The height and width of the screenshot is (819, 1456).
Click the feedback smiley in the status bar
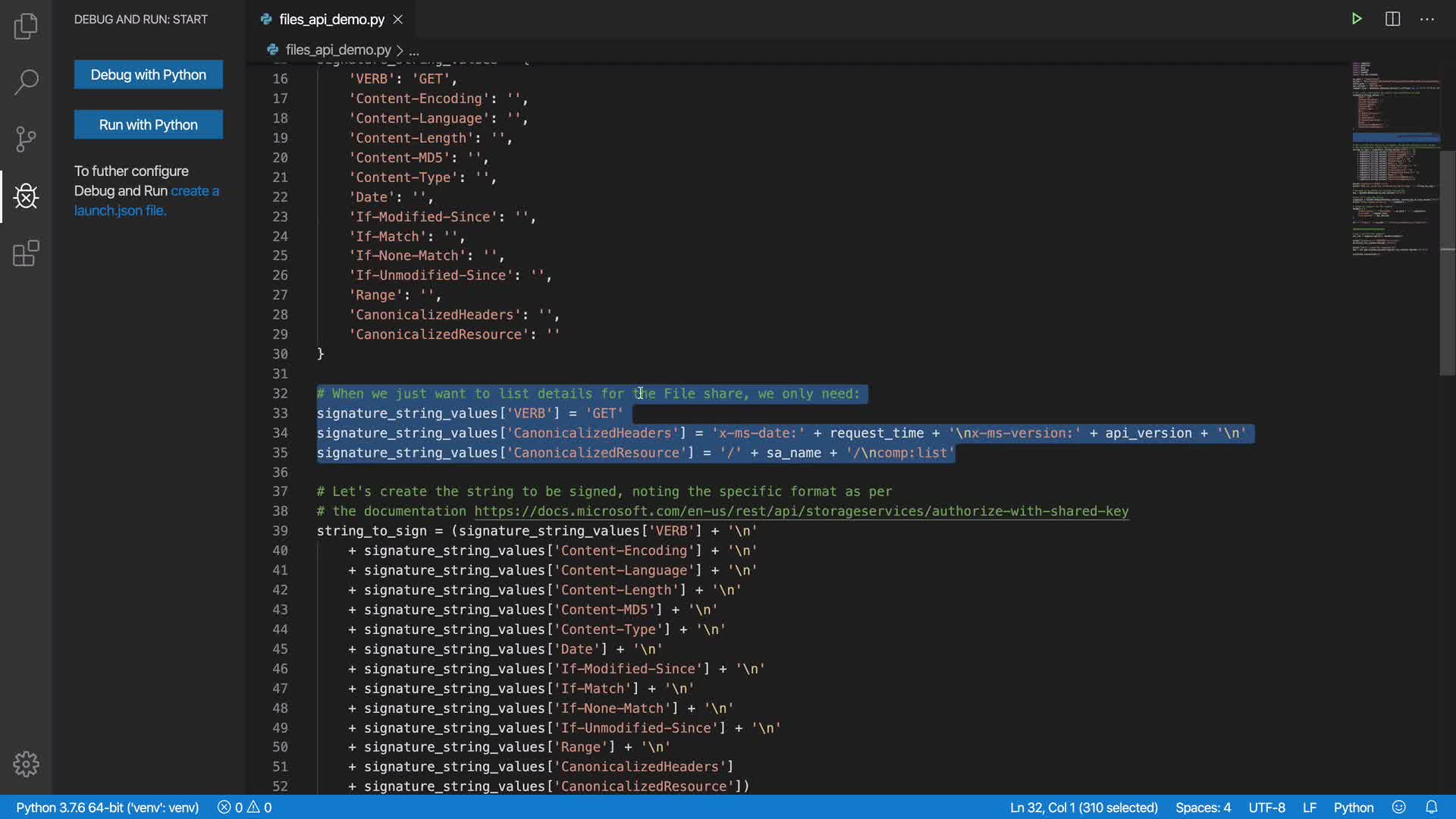click(1399, 807)
